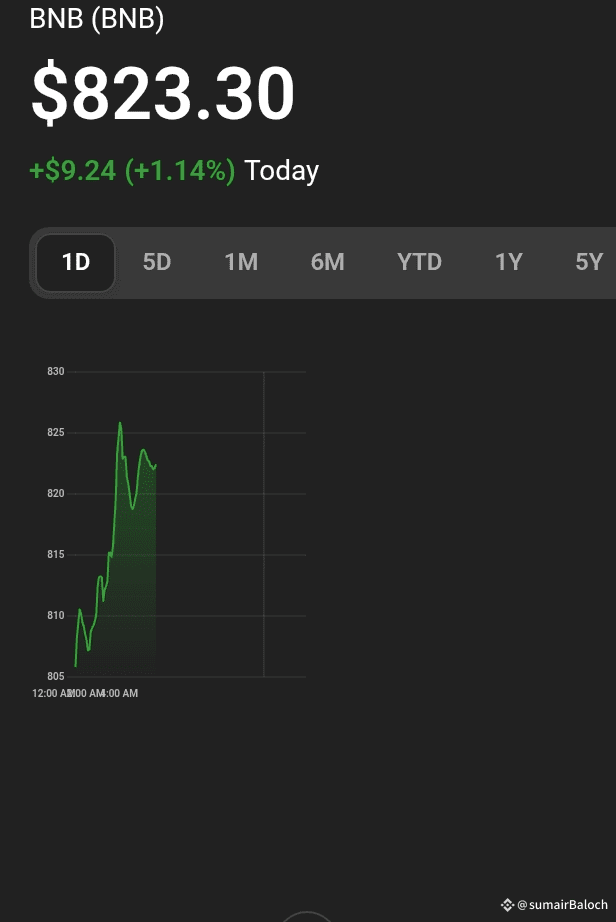
Task: Click the 805 y-axis label
Action: pyautogui.click(x=56, y=677)
